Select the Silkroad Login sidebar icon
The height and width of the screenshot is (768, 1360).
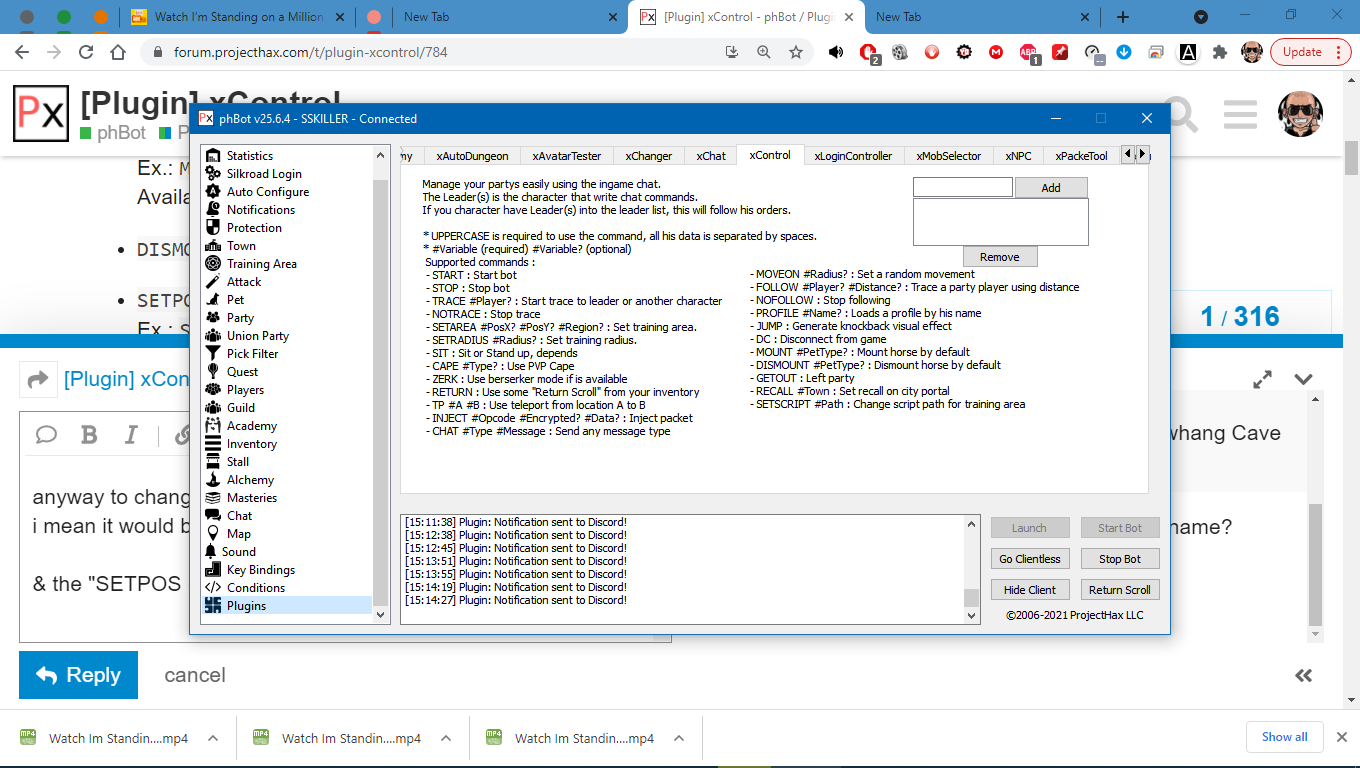point(212,174)
